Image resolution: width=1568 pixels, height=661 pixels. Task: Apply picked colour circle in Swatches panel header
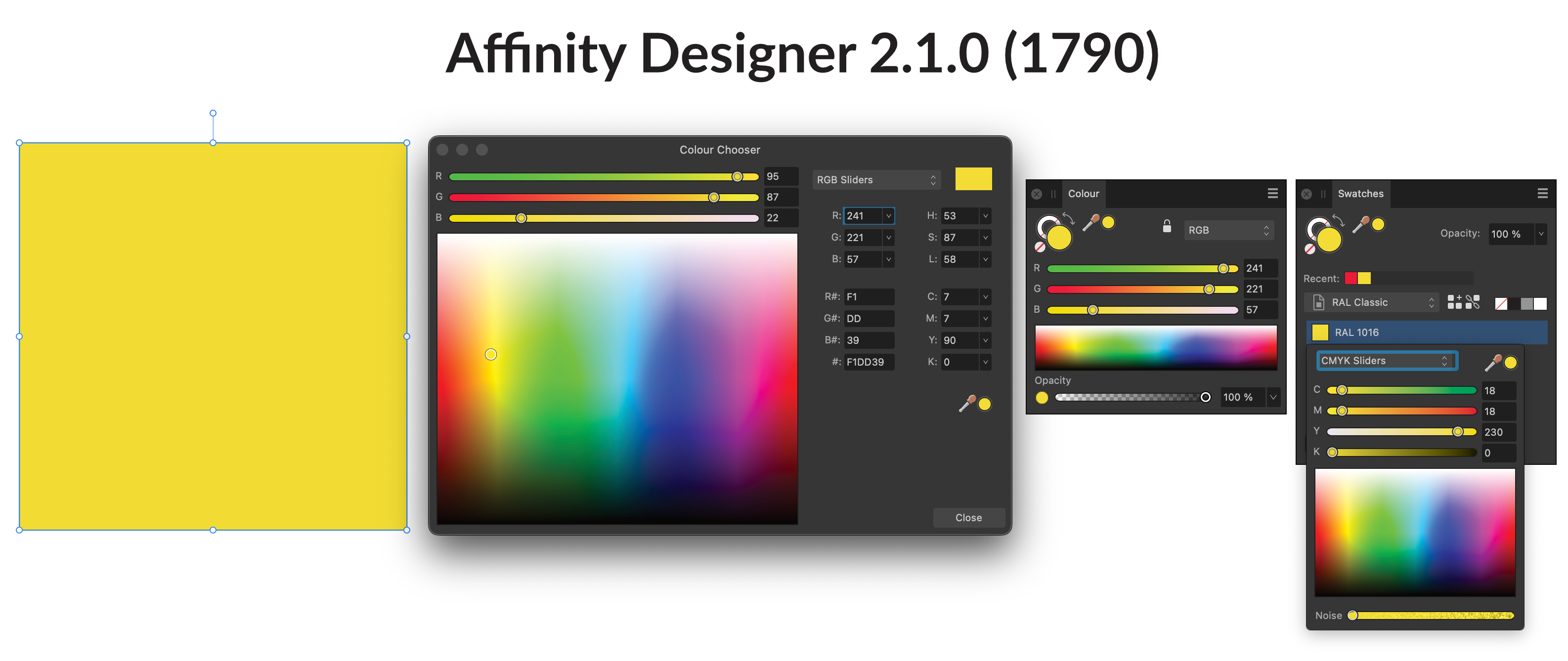point(1378,224)
